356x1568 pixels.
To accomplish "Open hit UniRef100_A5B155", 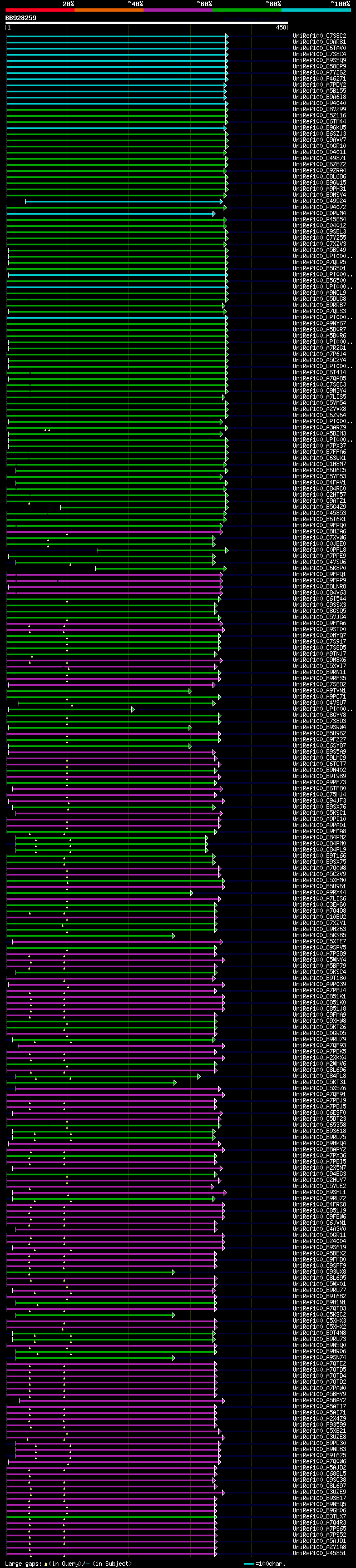I will point(319,91).
